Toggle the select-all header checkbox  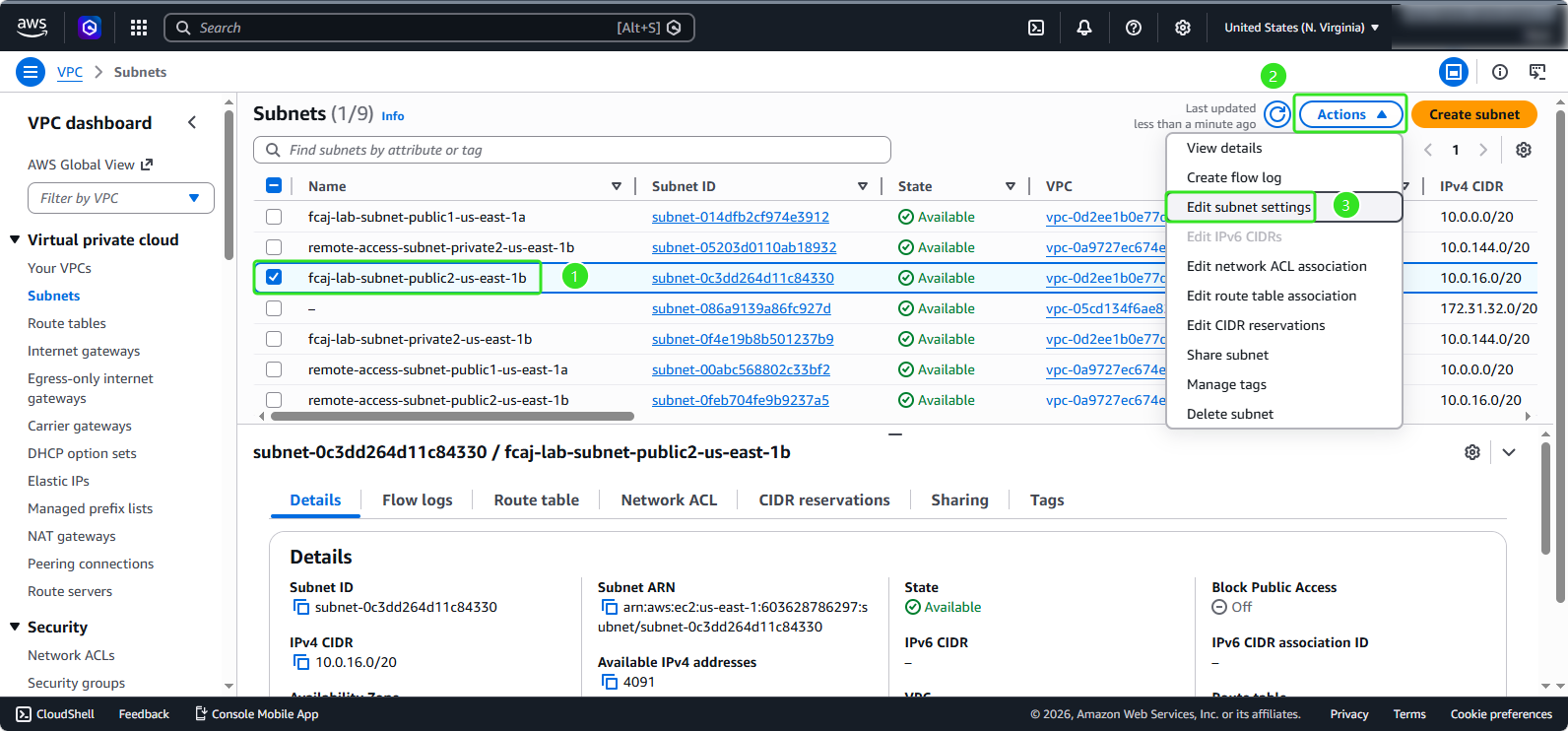(x=274, y=186)
